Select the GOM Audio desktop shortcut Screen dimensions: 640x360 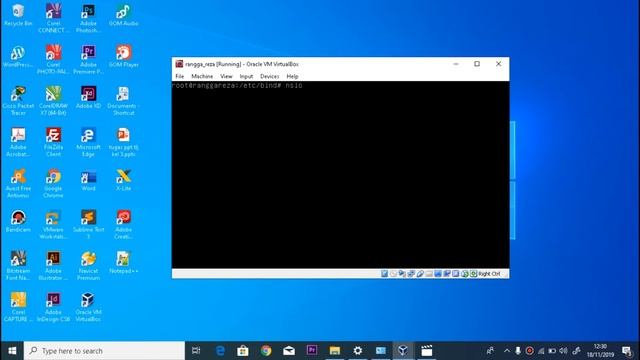click(x=123, y=15)
